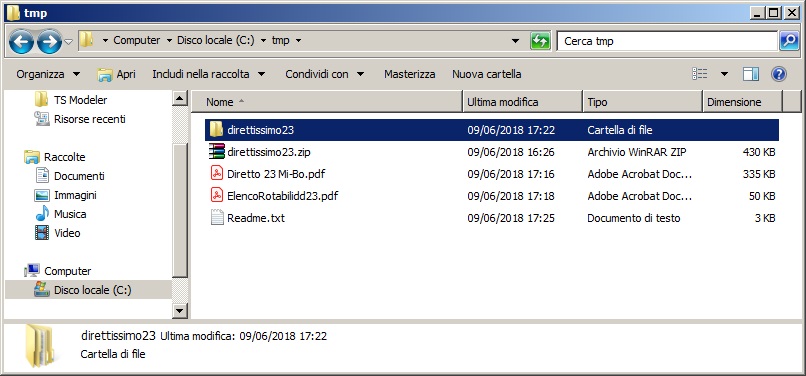This screenshot has height=376, width=806.
Task: Sort by Tipo column header
Action: point(643,102)
